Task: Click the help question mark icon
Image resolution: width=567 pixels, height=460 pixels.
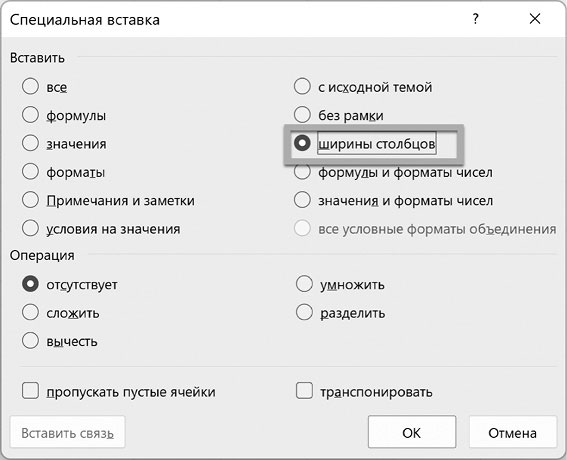Action: coord(476,18)
